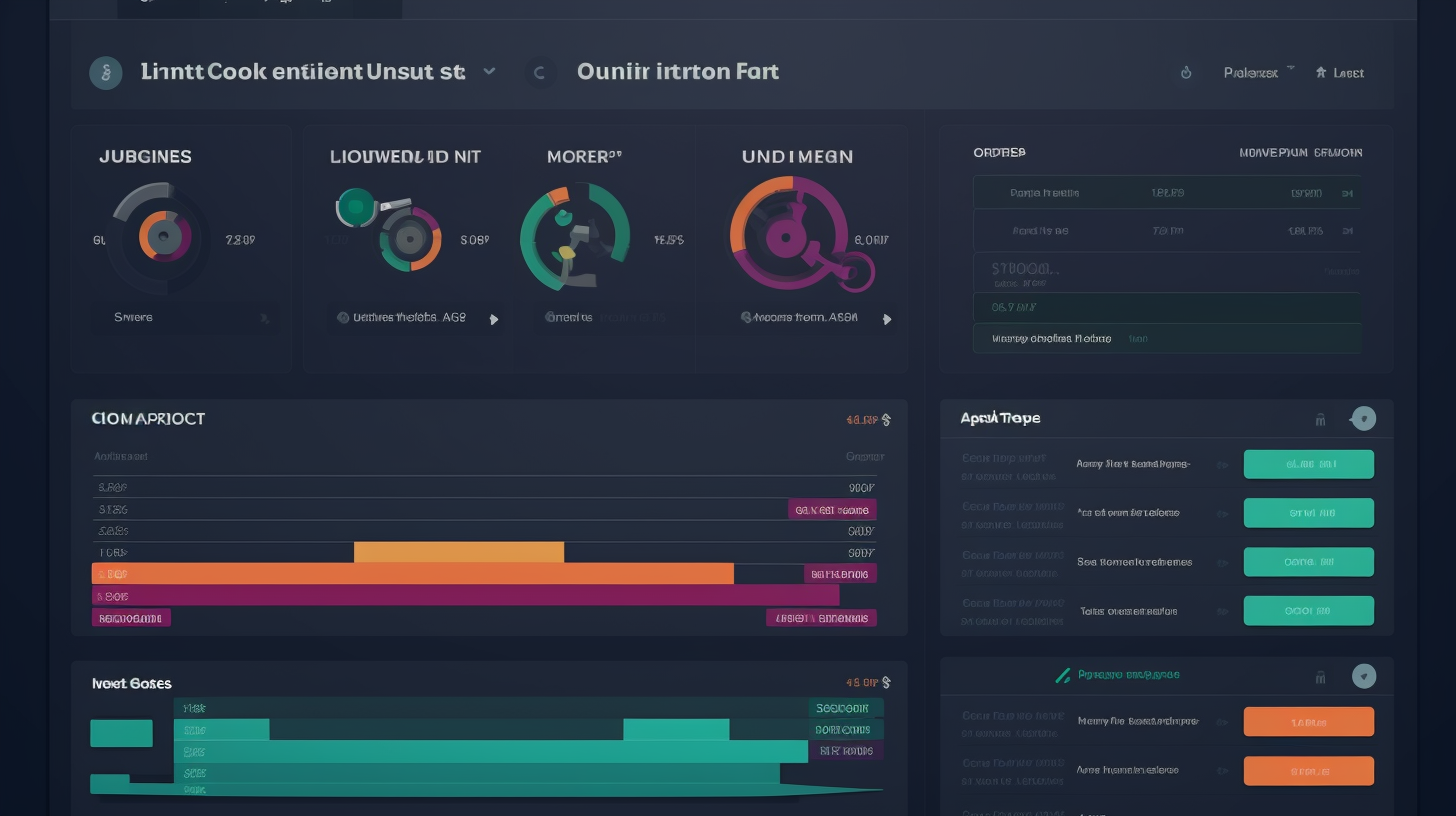
Task: Click the first green button in 'Aprul Trepe' list
Action: point(1308,464)
